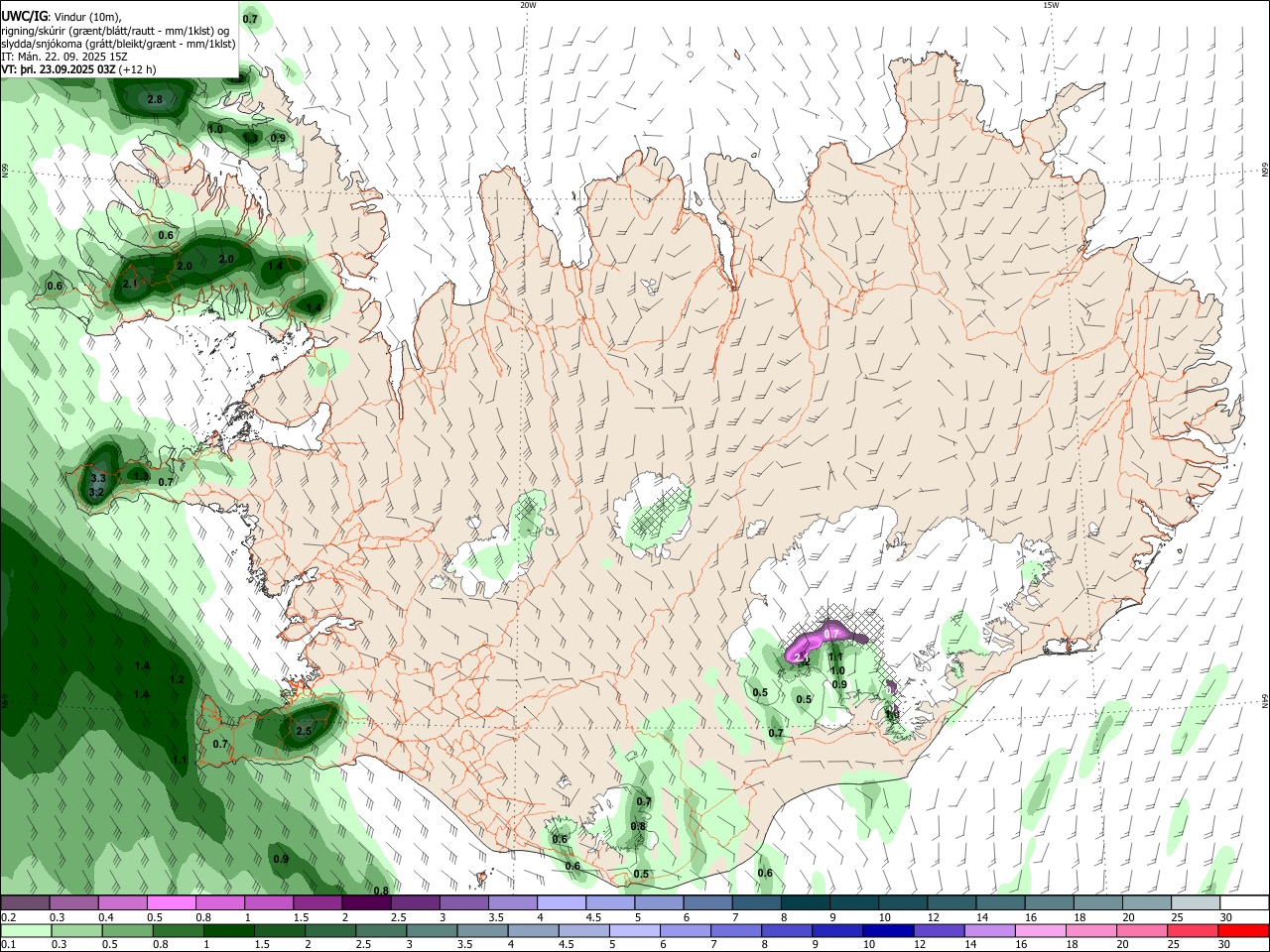1270x952 pixels.
Task: Click the 2.1 precipitation value on the map
Action: [130, 284]
